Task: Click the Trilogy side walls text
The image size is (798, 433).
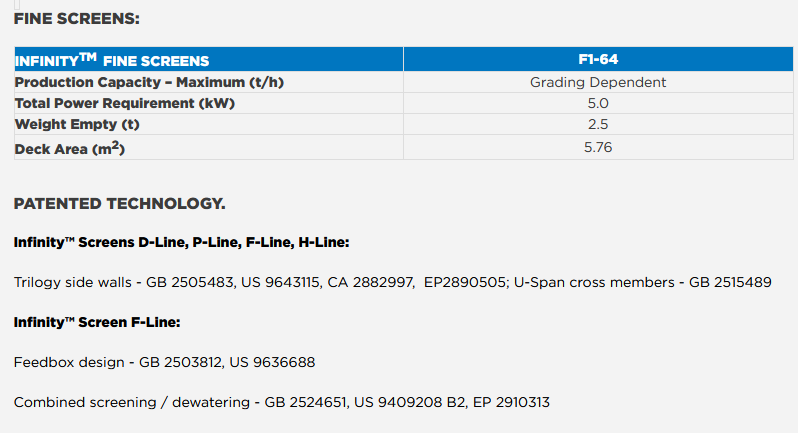Action: tap(72, 283)
